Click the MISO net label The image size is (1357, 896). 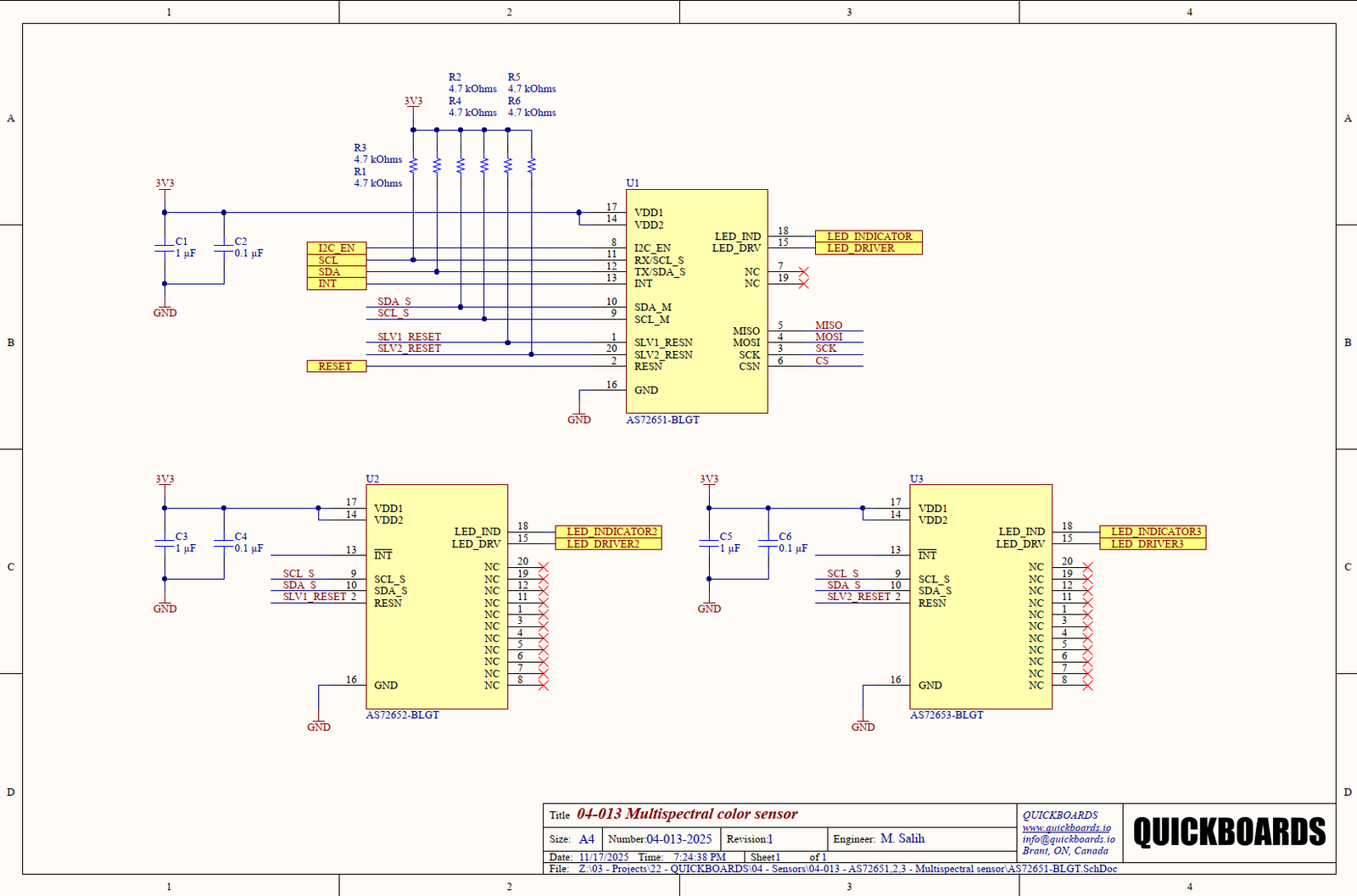click(x=829, y=326)
